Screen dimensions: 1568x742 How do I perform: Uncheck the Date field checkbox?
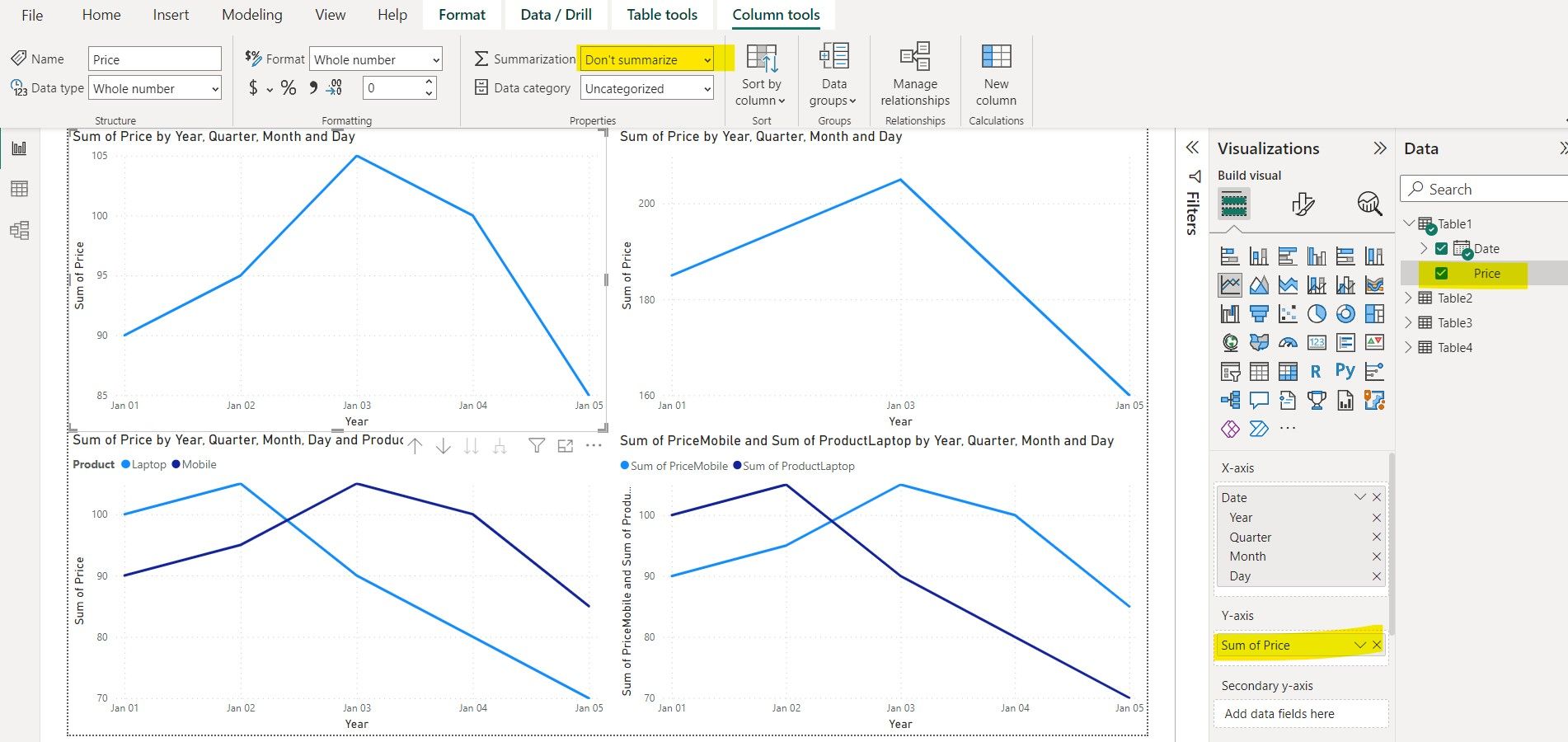pos(1441,249)
